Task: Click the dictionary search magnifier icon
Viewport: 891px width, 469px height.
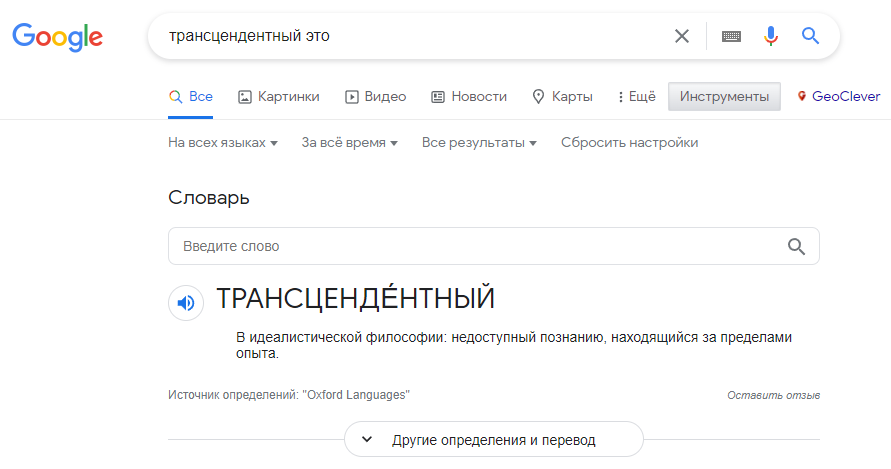Action: [x=796, y=246]
